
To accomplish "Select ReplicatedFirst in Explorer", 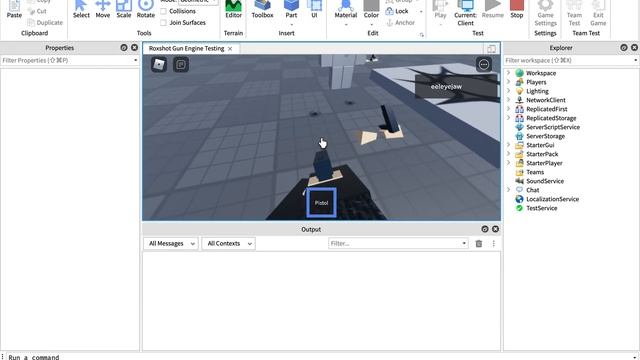I will click(x=547, y=109).
